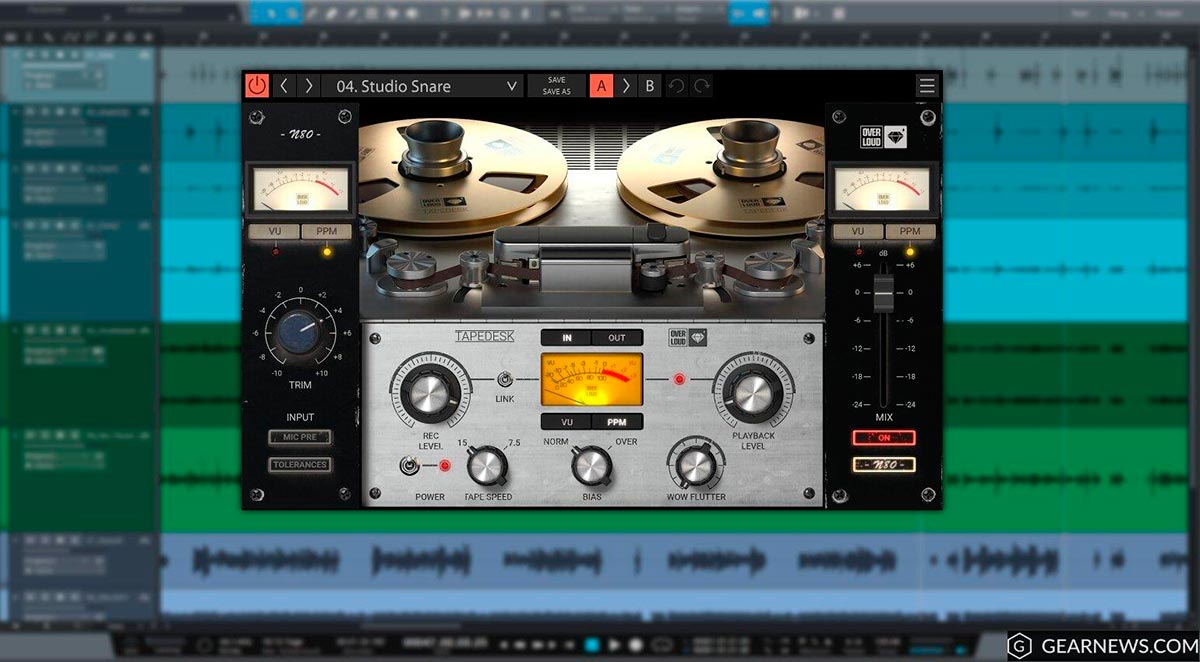Switch to comparison slot B
The image size is (1200, 662).
(650, 86)
